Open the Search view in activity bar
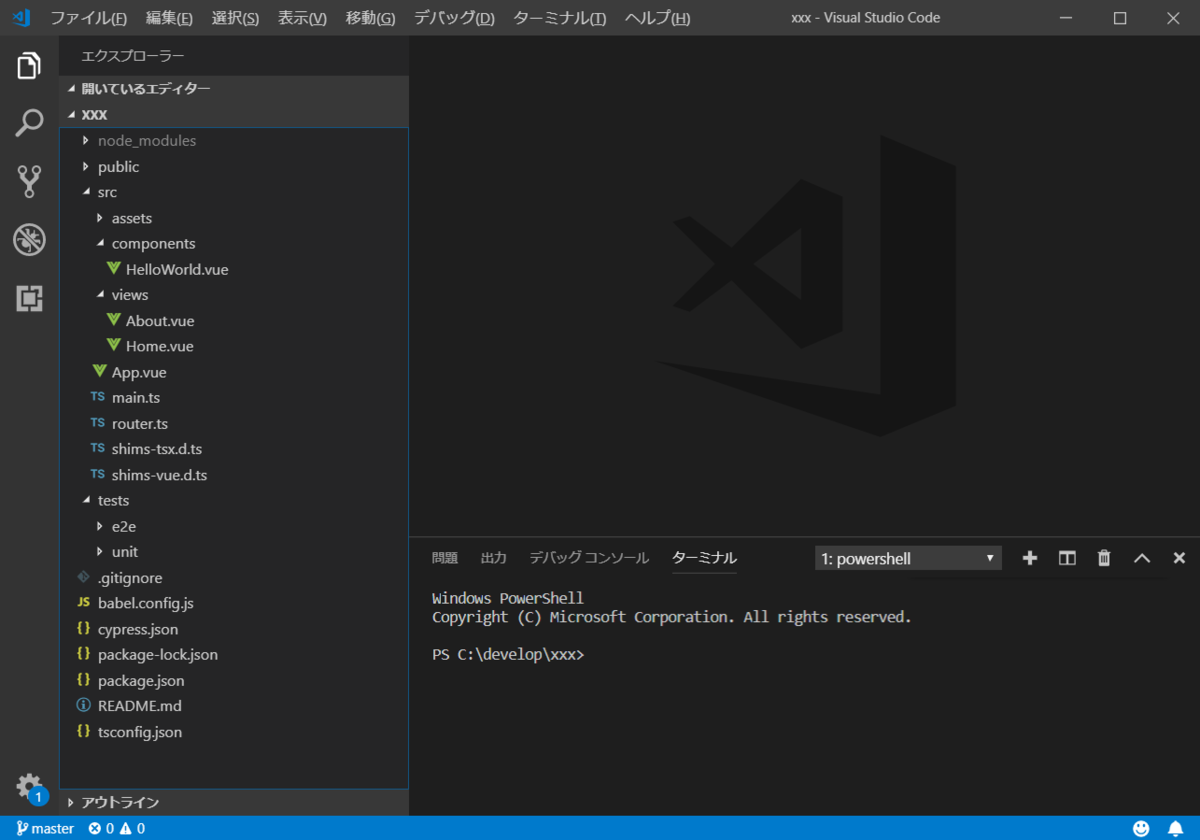 29,124
